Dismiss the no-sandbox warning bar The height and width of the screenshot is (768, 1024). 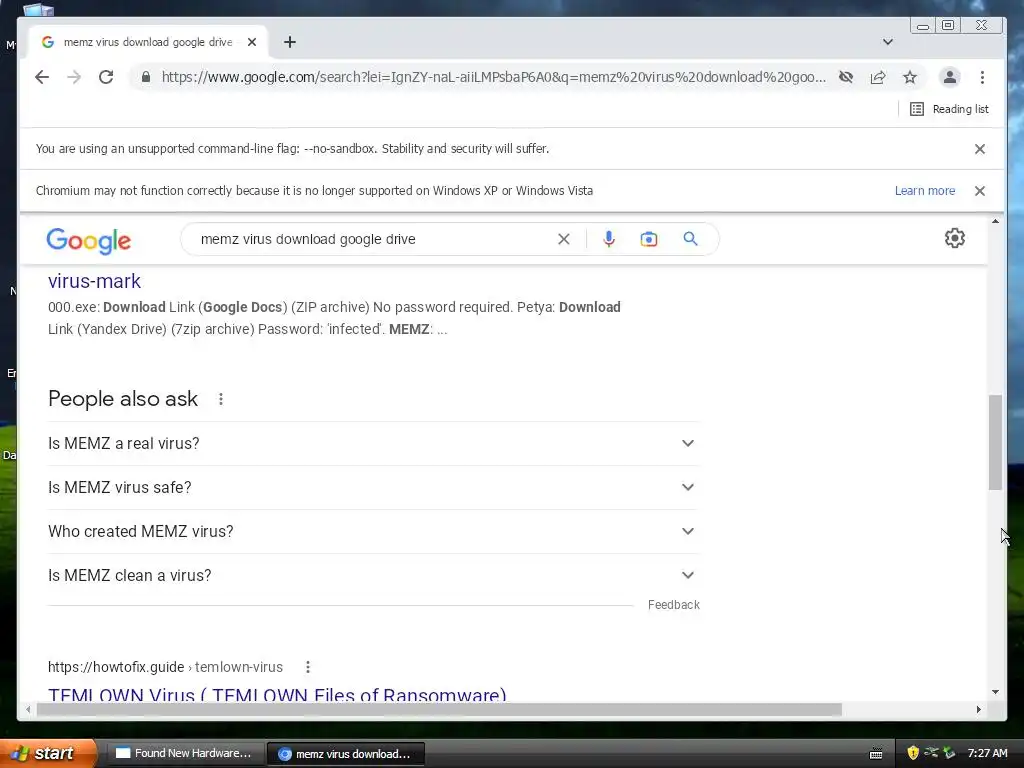coord(980,149)
